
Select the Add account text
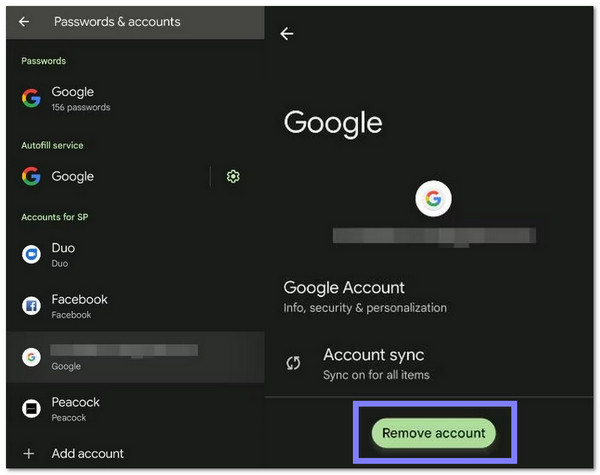[88, 453]
